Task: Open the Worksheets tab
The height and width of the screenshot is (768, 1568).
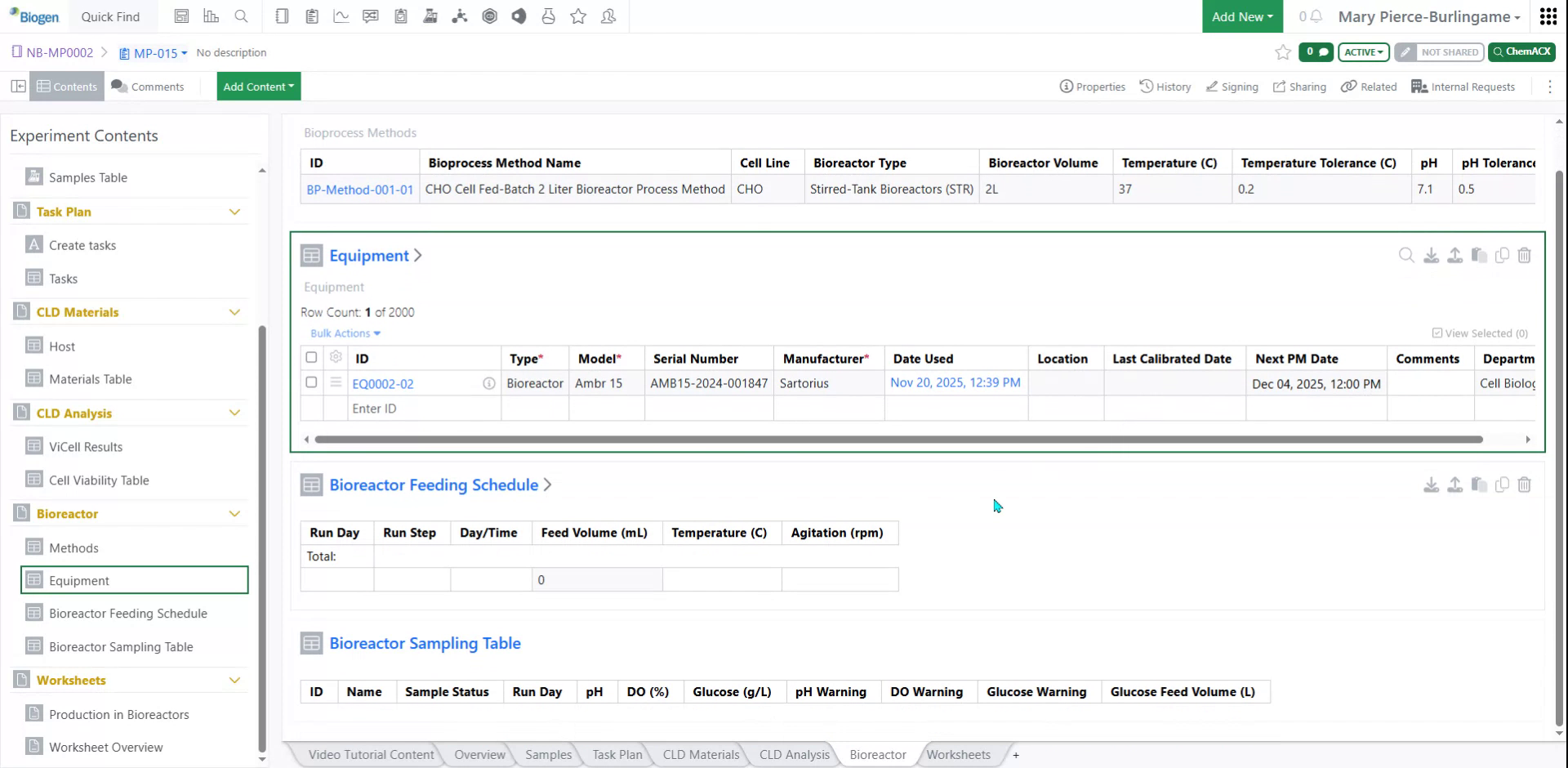Action: [x=958, y=754]
